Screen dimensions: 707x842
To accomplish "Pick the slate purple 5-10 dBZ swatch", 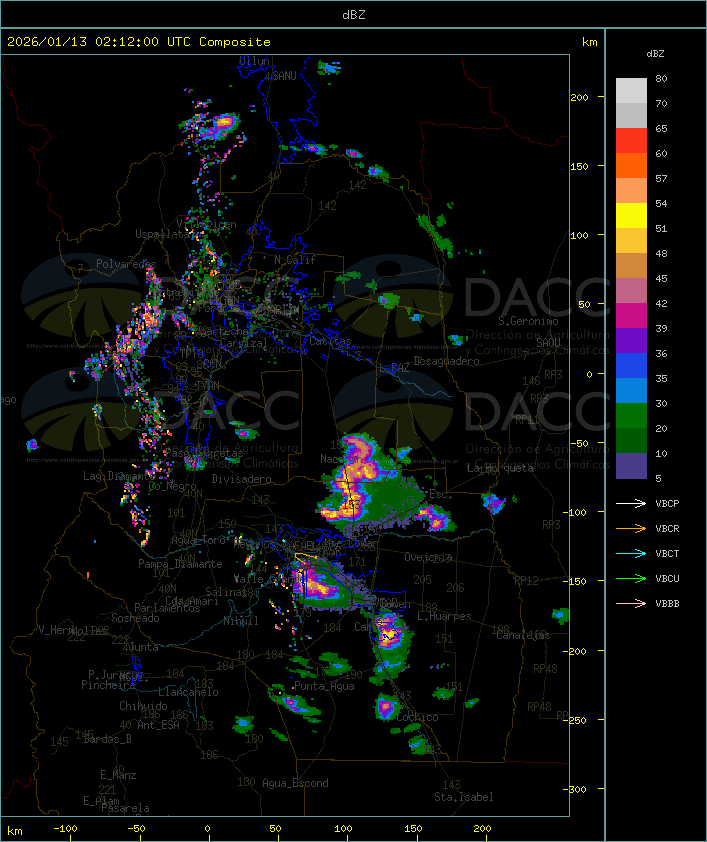I will coord(631,466).
